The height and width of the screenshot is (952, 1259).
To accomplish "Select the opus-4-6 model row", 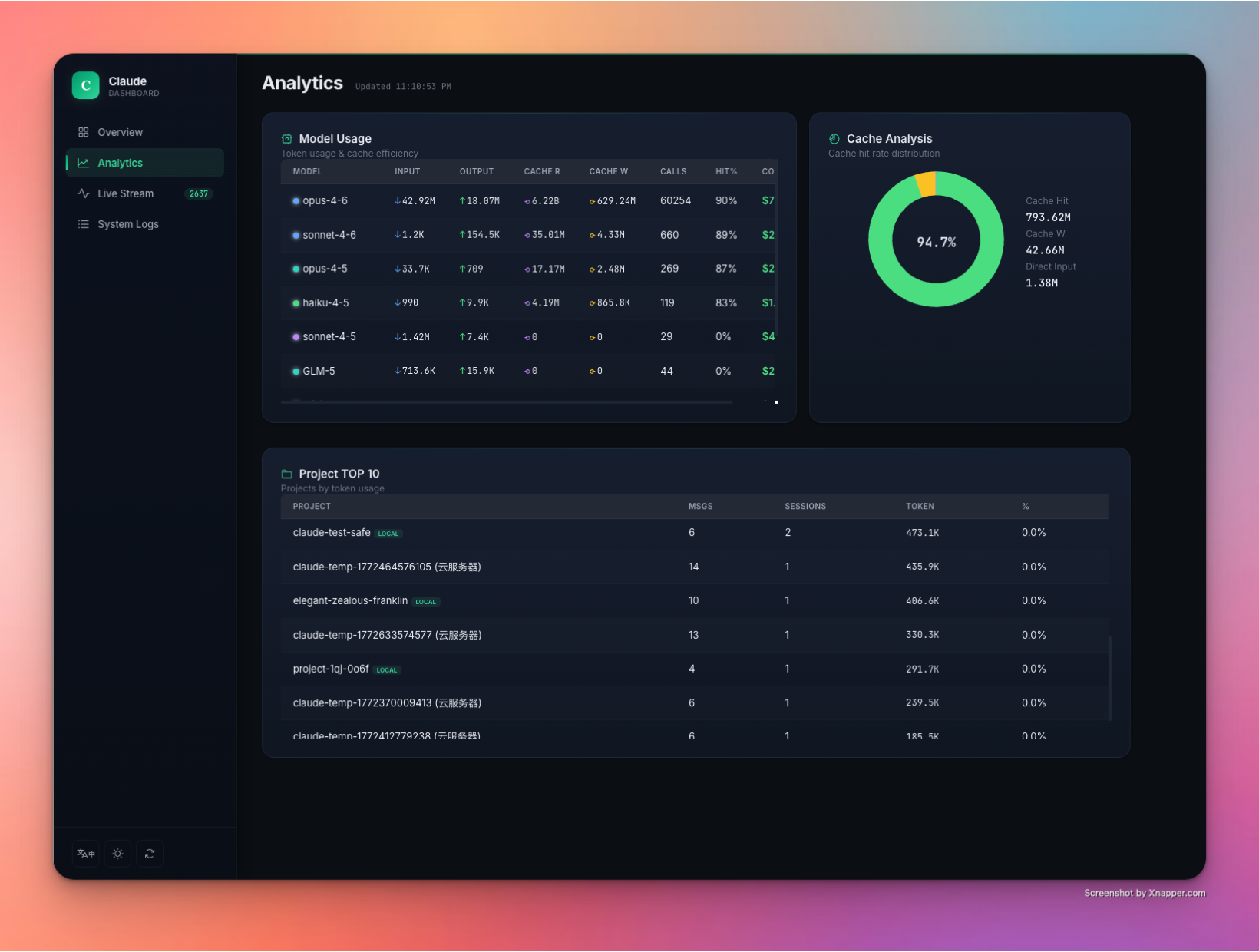I will tap(529, 201).
